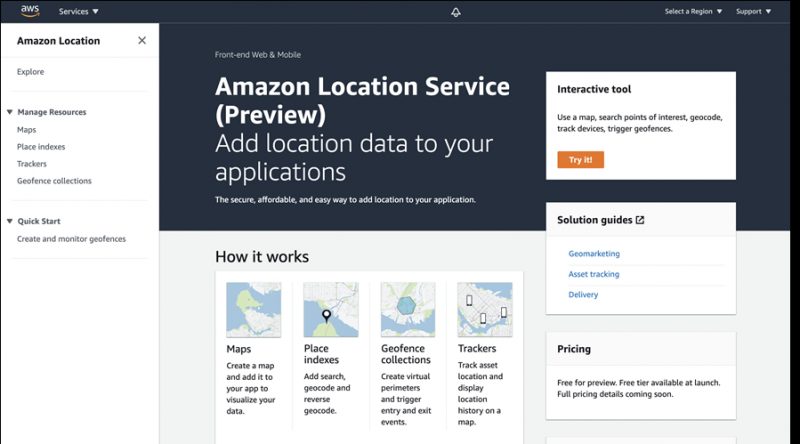Open the Select a Region dropdown

[693, 11]
